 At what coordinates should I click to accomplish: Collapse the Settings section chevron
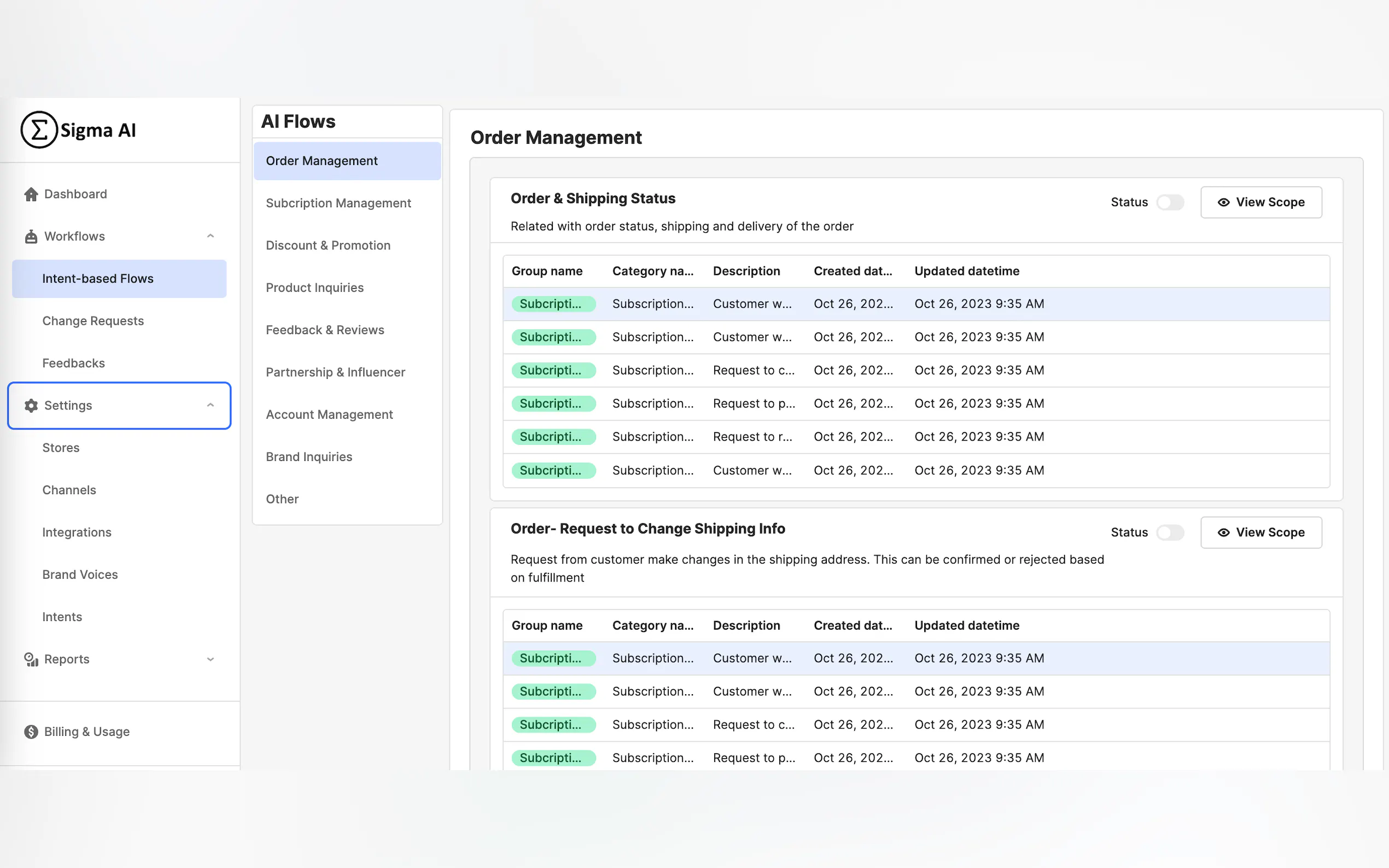(x=210, y=405)
